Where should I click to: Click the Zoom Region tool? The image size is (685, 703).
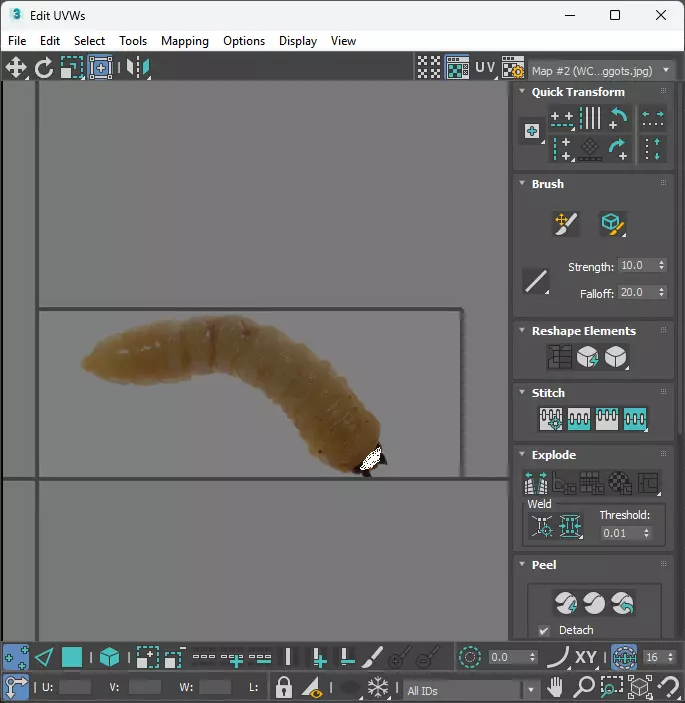pyautogui.click(x=611, y=686)
